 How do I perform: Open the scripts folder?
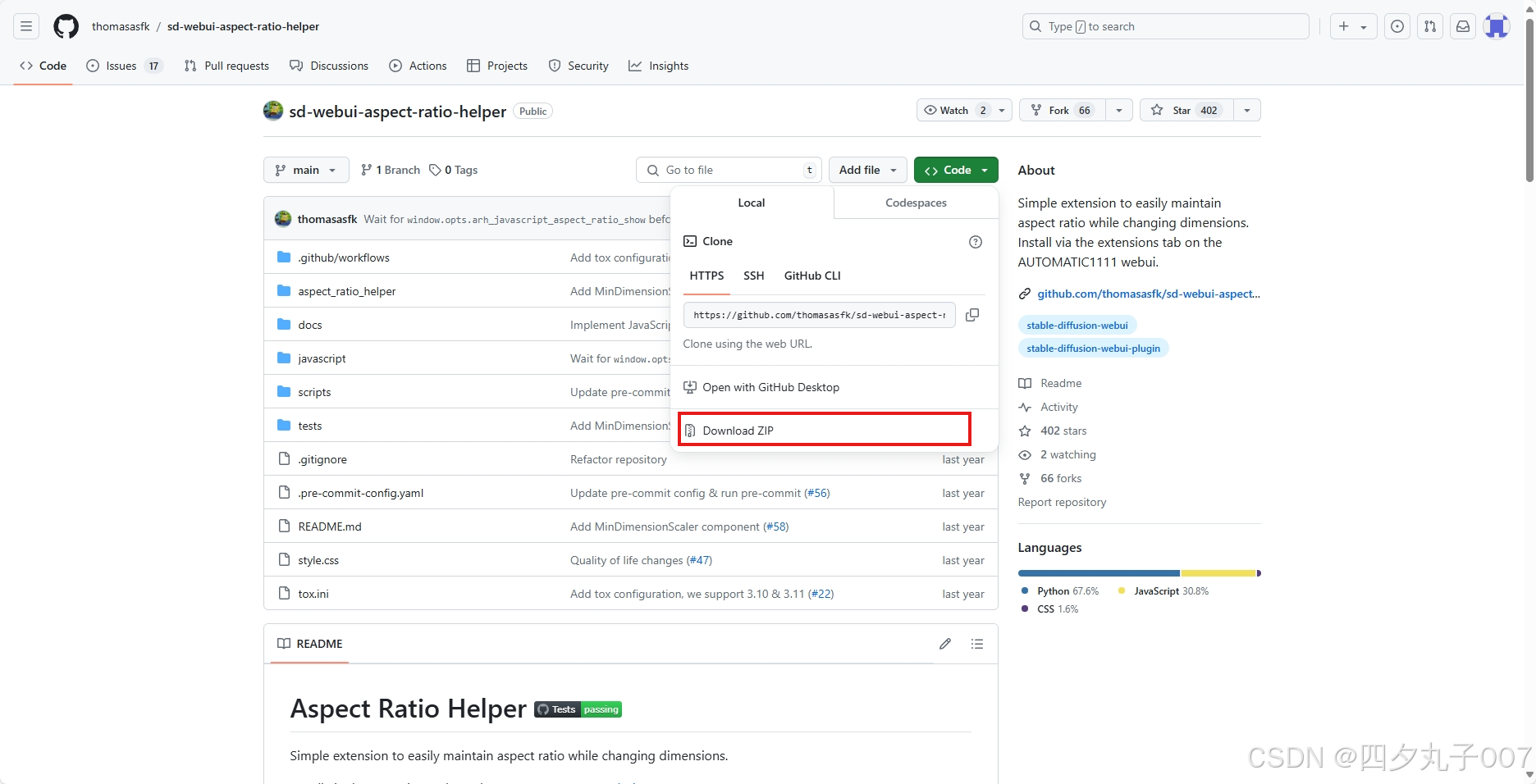coord(314,392)
